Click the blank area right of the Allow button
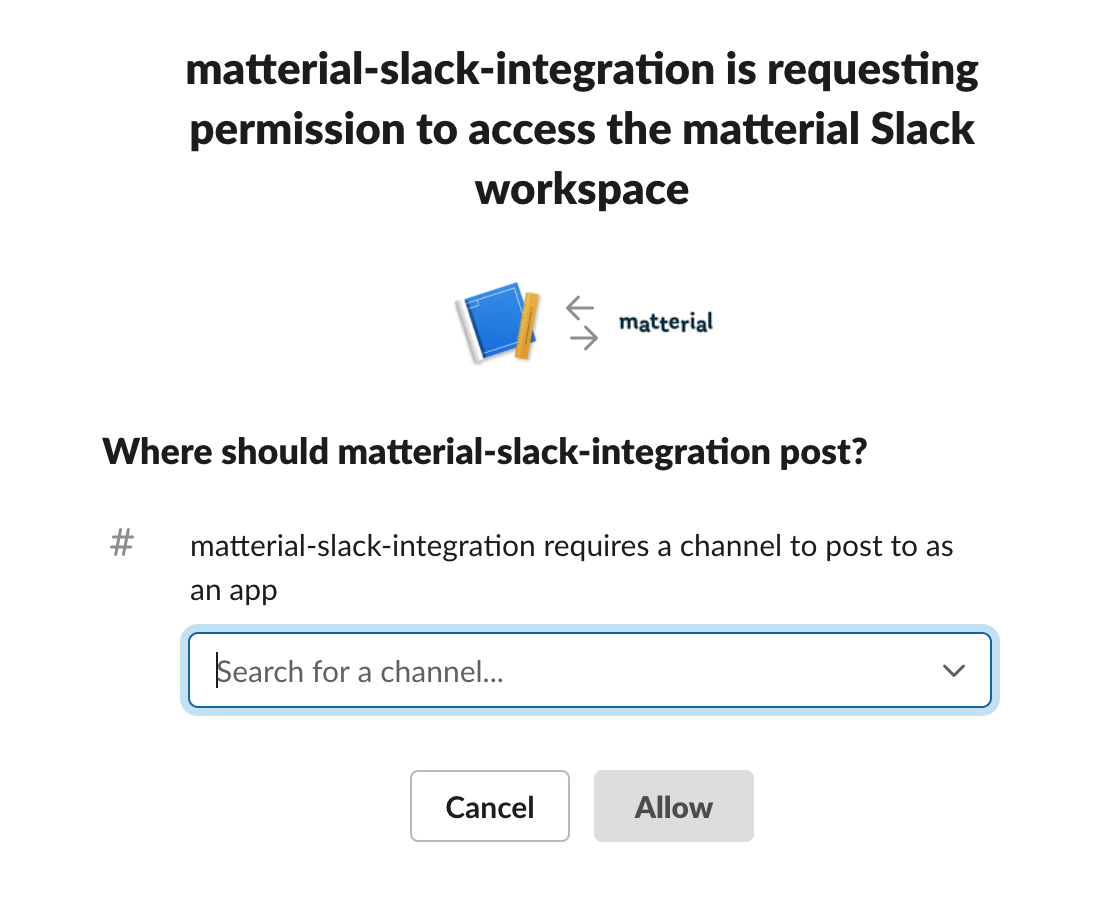Viewport: 1112px width, 916px height. (886, 806)
